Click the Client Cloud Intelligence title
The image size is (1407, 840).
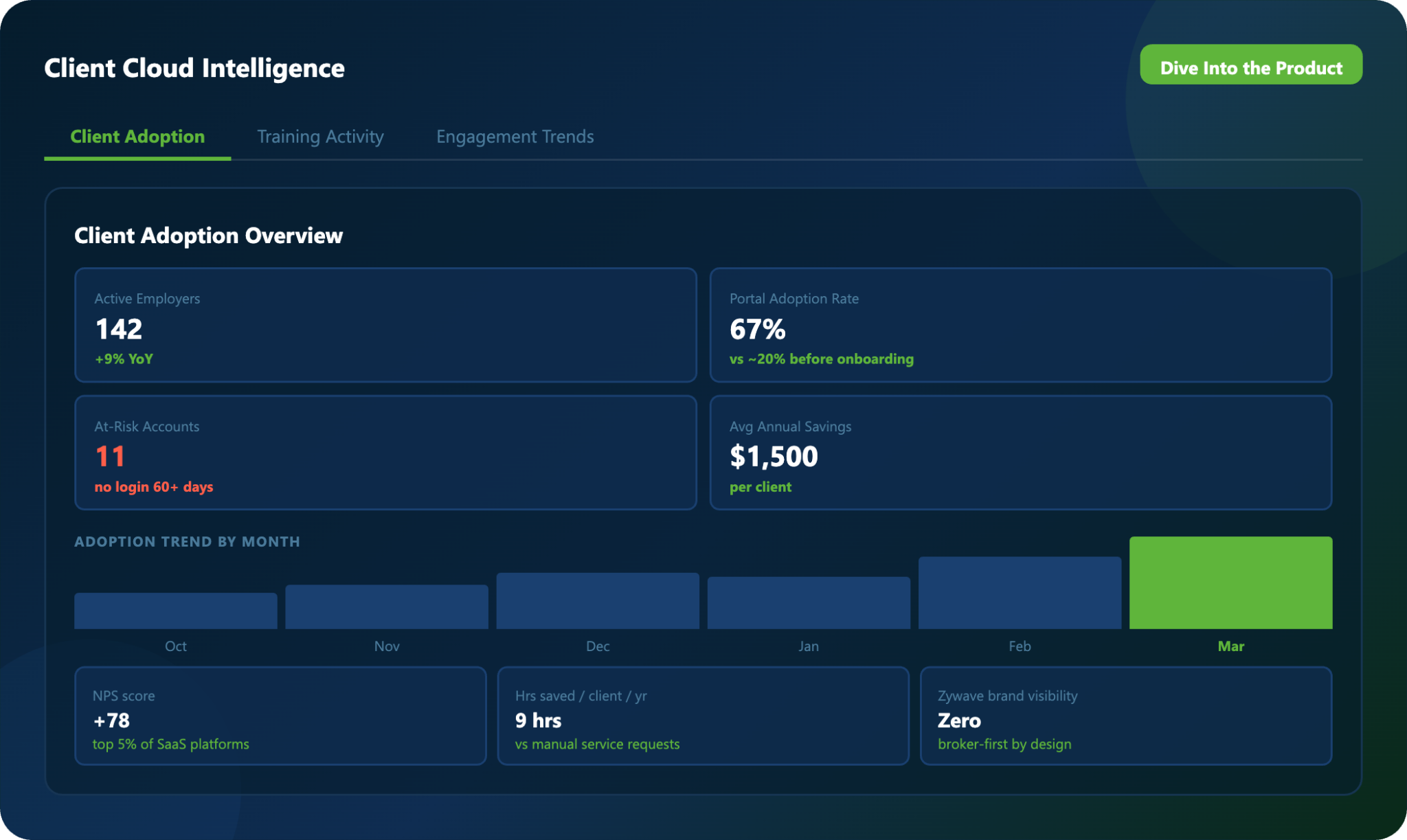tap(194, 68)
